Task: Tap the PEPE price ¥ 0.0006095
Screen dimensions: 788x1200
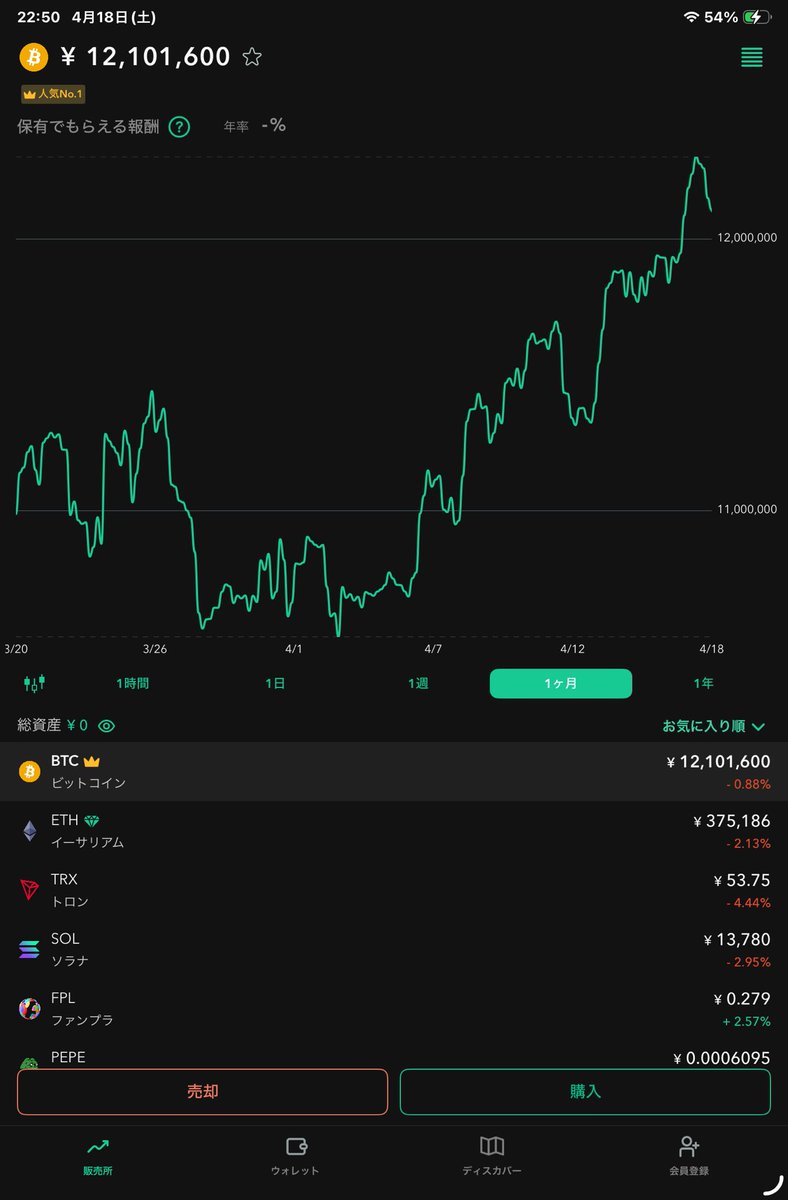Action: tap(721, 1058)
